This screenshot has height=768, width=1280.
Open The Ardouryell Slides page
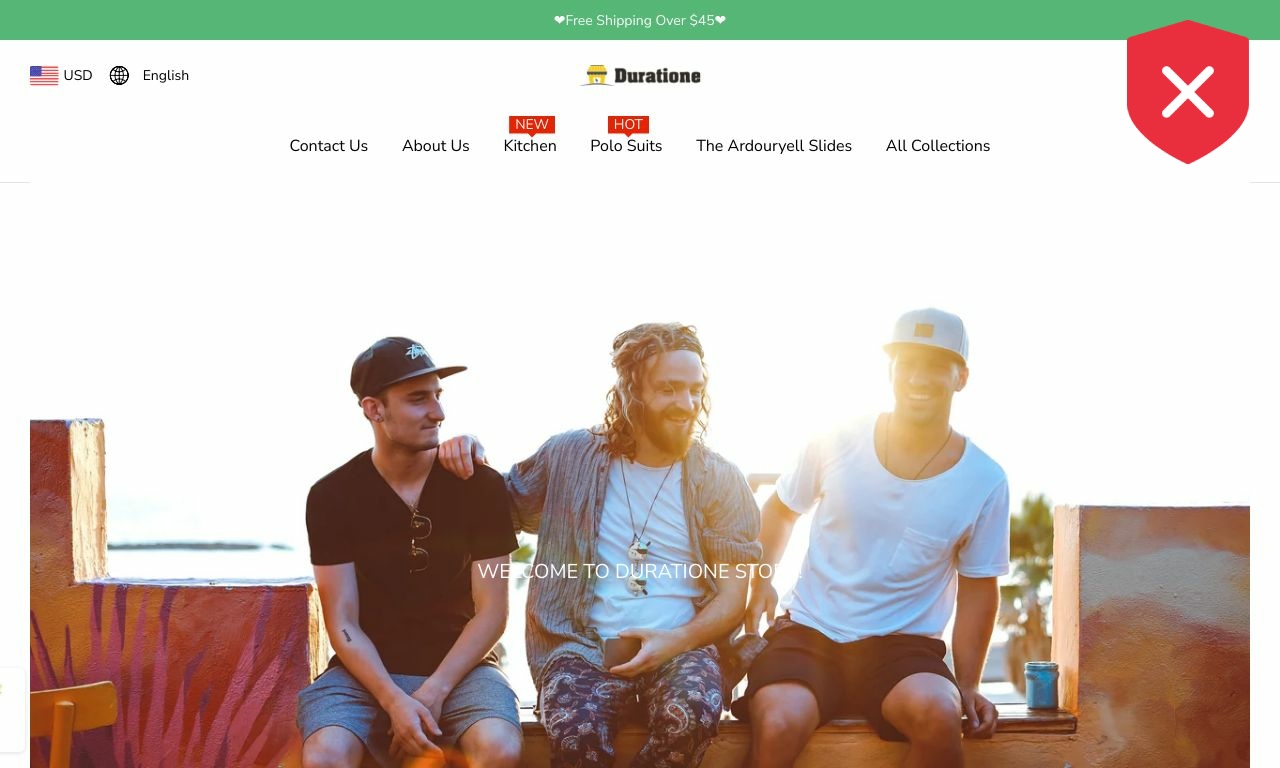(x=774, y=146)
